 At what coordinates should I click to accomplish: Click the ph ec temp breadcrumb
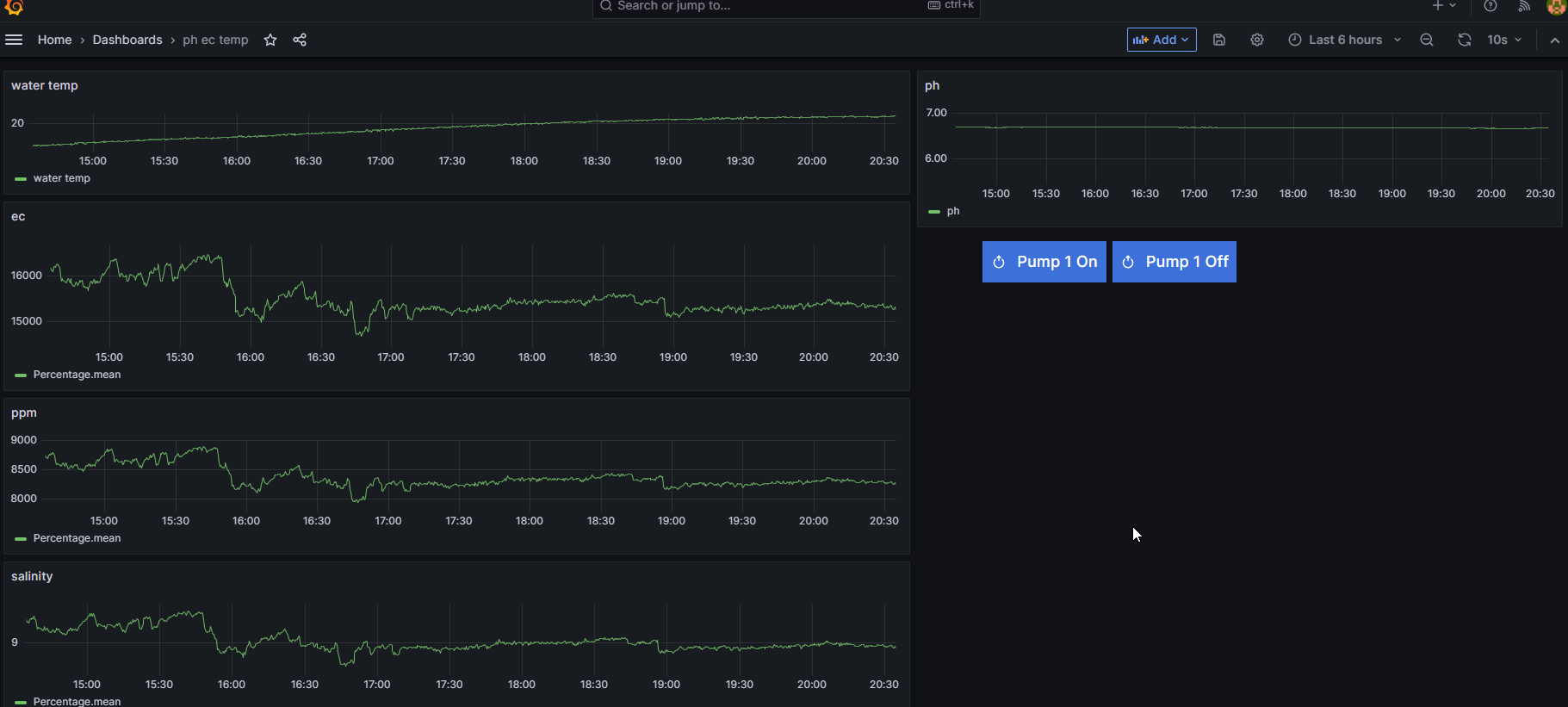coord(215,40)
